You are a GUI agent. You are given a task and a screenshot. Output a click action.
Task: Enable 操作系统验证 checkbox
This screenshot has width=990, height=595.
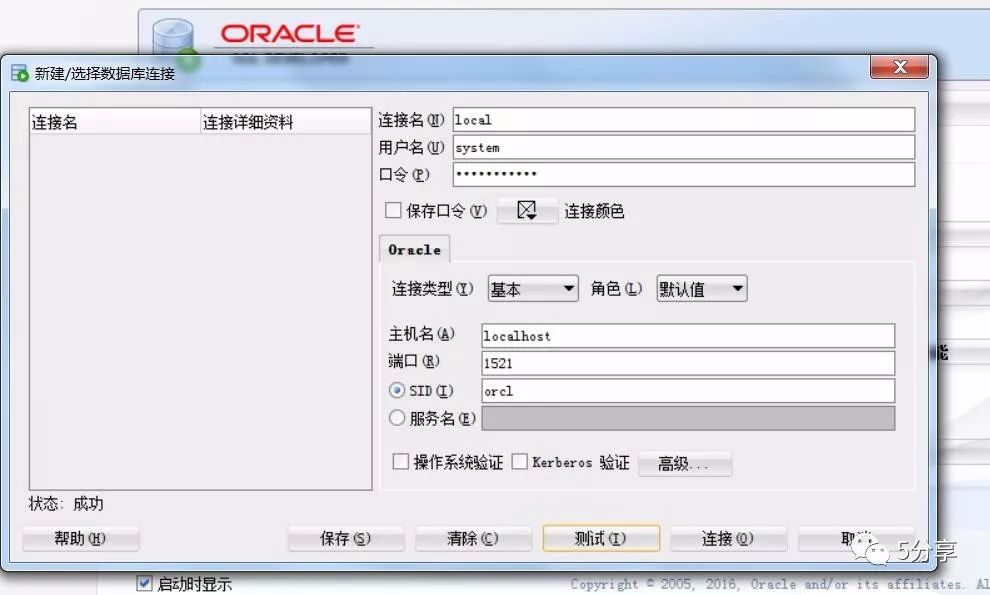click(400, 462)
